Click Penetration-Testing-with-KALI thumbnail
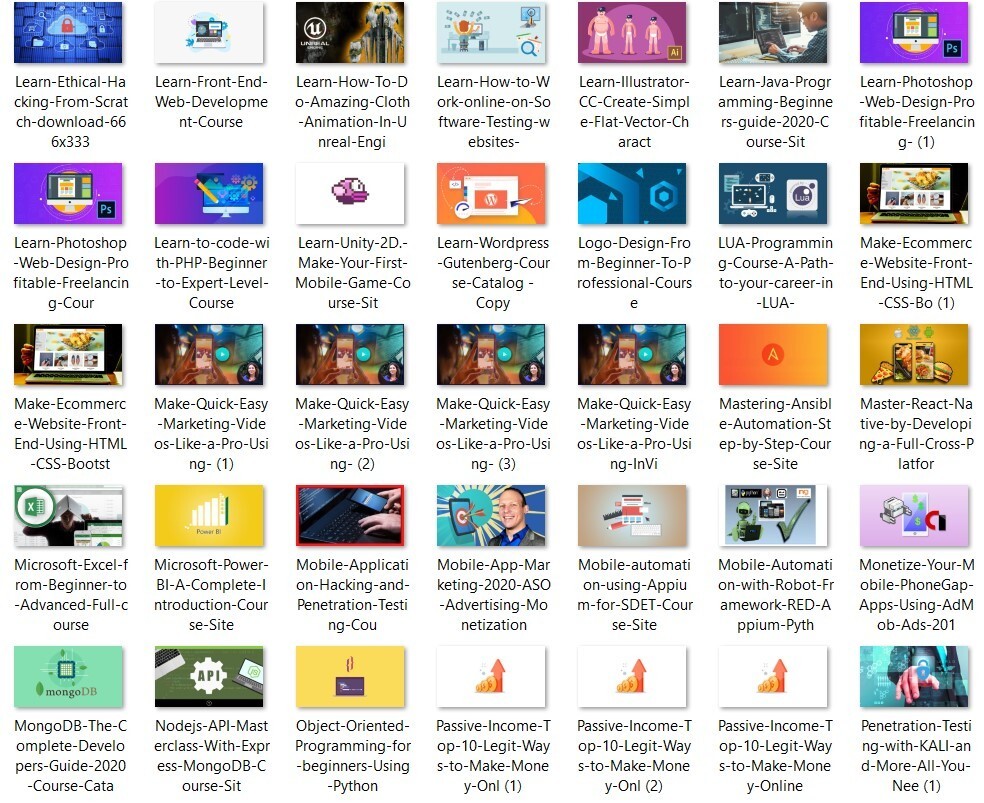This screenshot has width=984, height=803. point(914,676)
